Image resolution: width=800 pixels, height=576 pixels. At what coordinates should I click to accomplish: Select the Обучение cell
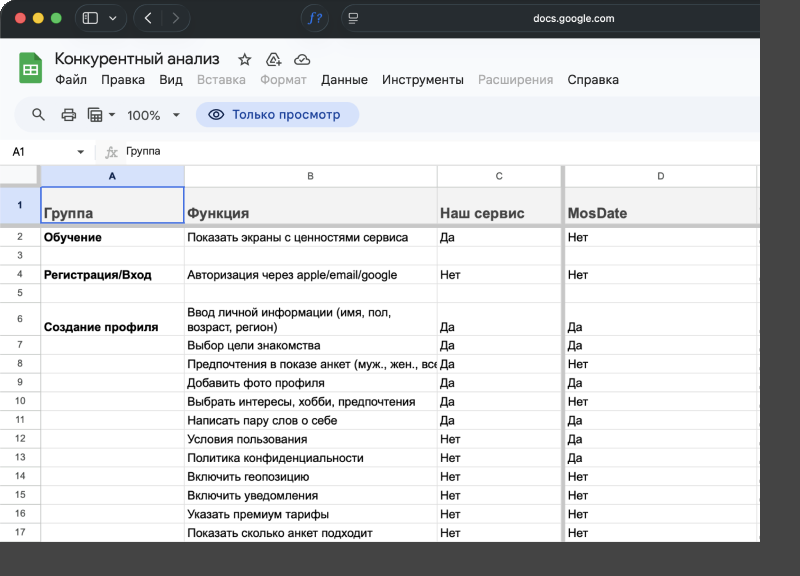pos(112,237)
